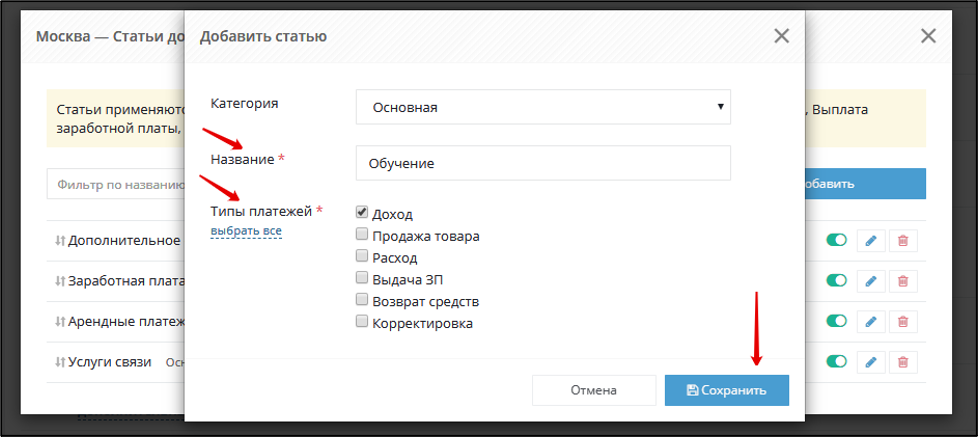Enable the Корректировка checkbox
This screenshot has height=437, width=979.
362,321
